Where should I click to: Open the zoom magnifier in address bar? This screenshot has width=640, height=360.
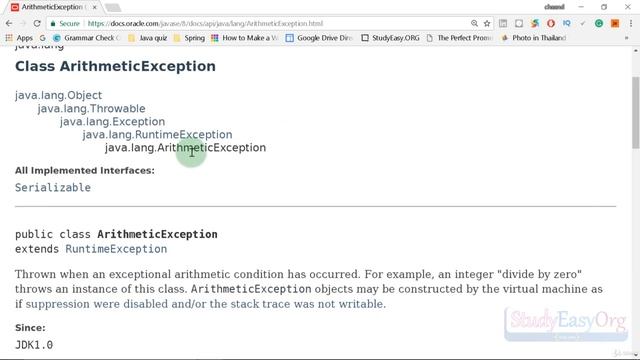pyautogui.click(x=474, y=24)
